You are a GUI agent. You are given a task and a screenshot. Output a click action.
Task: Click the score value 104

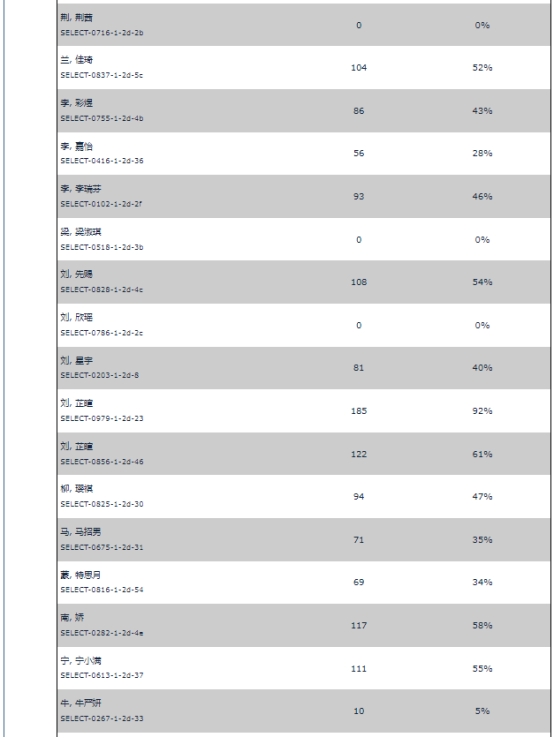pos(359,68)
